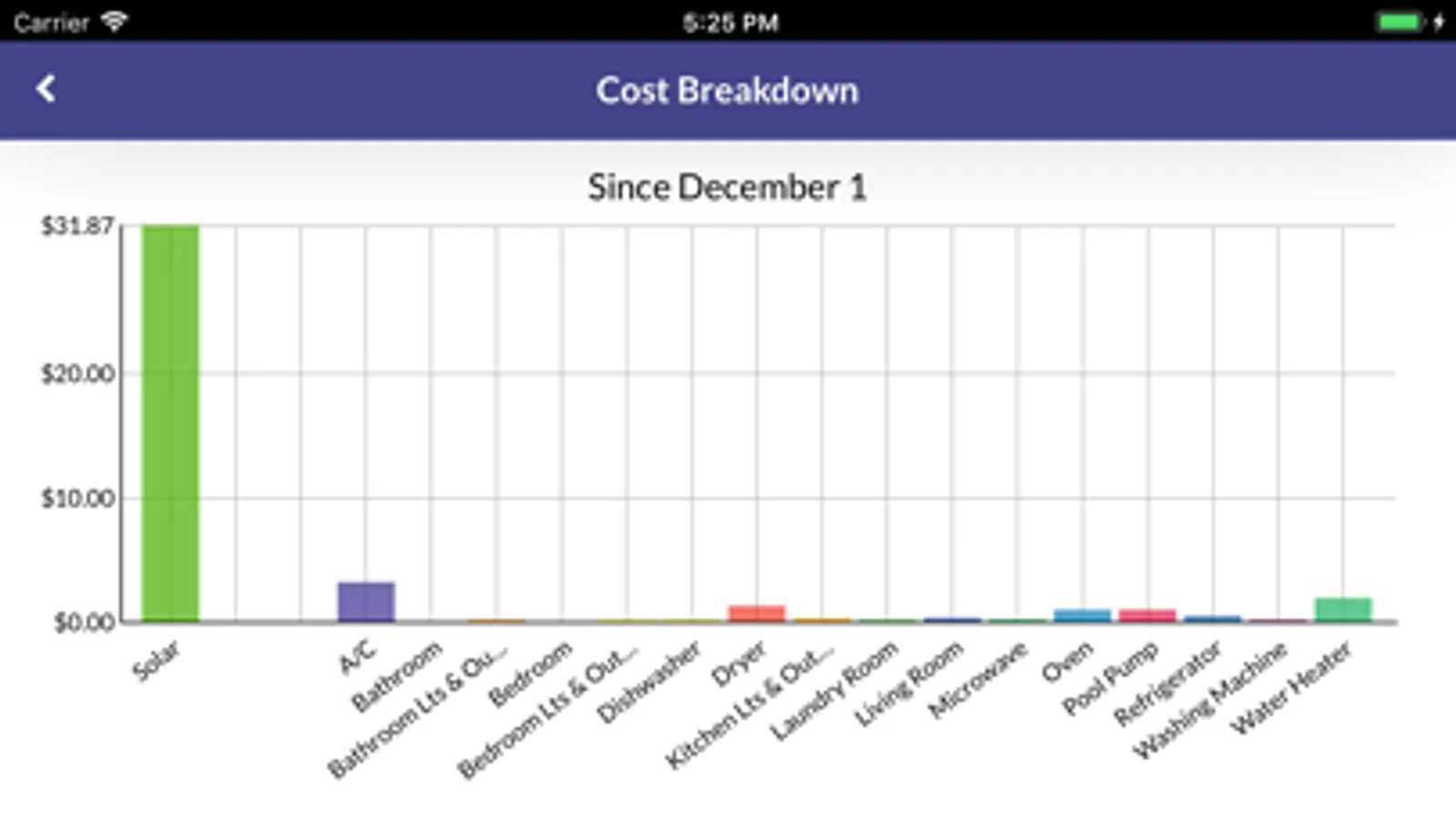The width and height of the screenshot is (1456, 820).
Task: Tap the Dishwasher axis label
Action: pos(649,682)
